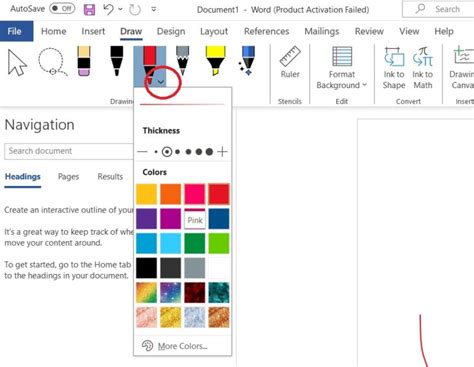Show the Results navigation tab
The image size is (474, 367).
click(110, 177)
